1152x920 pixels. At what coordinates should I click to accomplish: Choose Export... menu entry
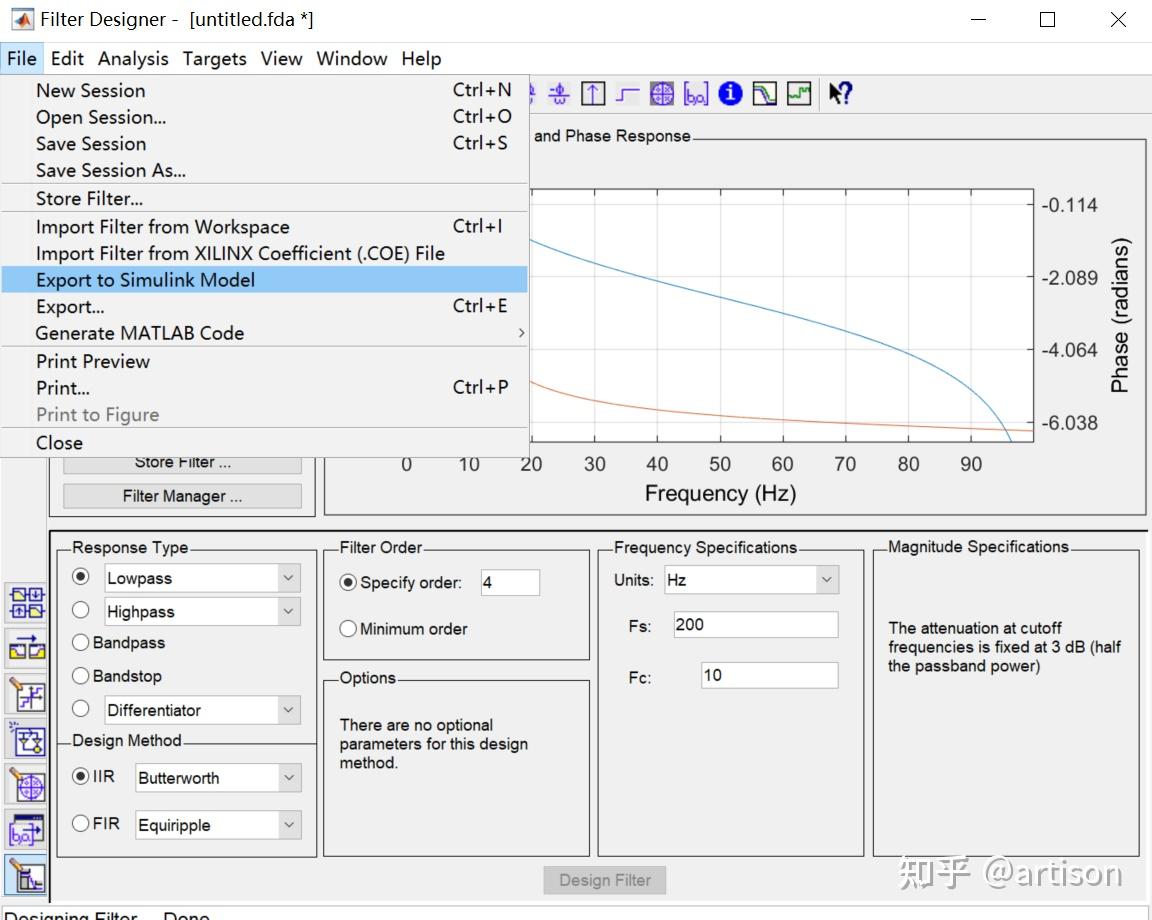click(264, 306)
